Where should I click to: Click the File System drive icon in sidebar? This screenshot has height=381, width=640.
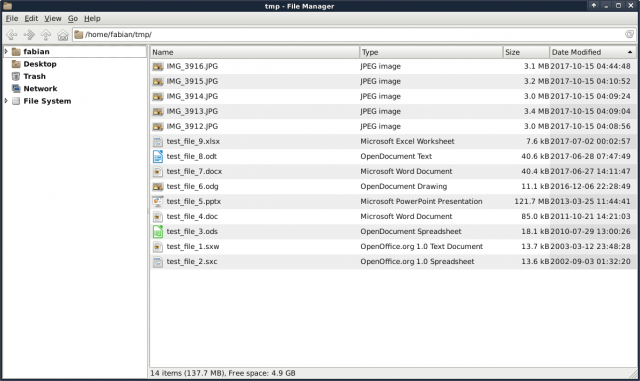coord(16,101)
